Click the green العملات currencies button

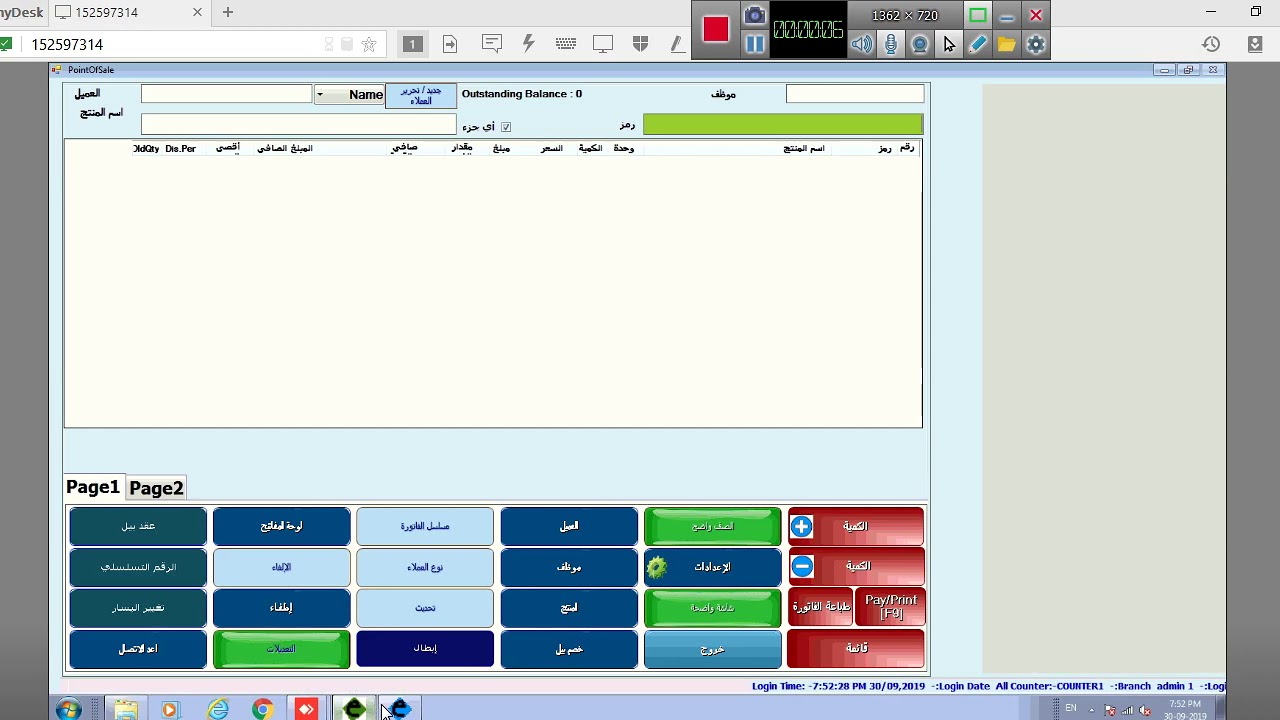(x=281, y=649)
